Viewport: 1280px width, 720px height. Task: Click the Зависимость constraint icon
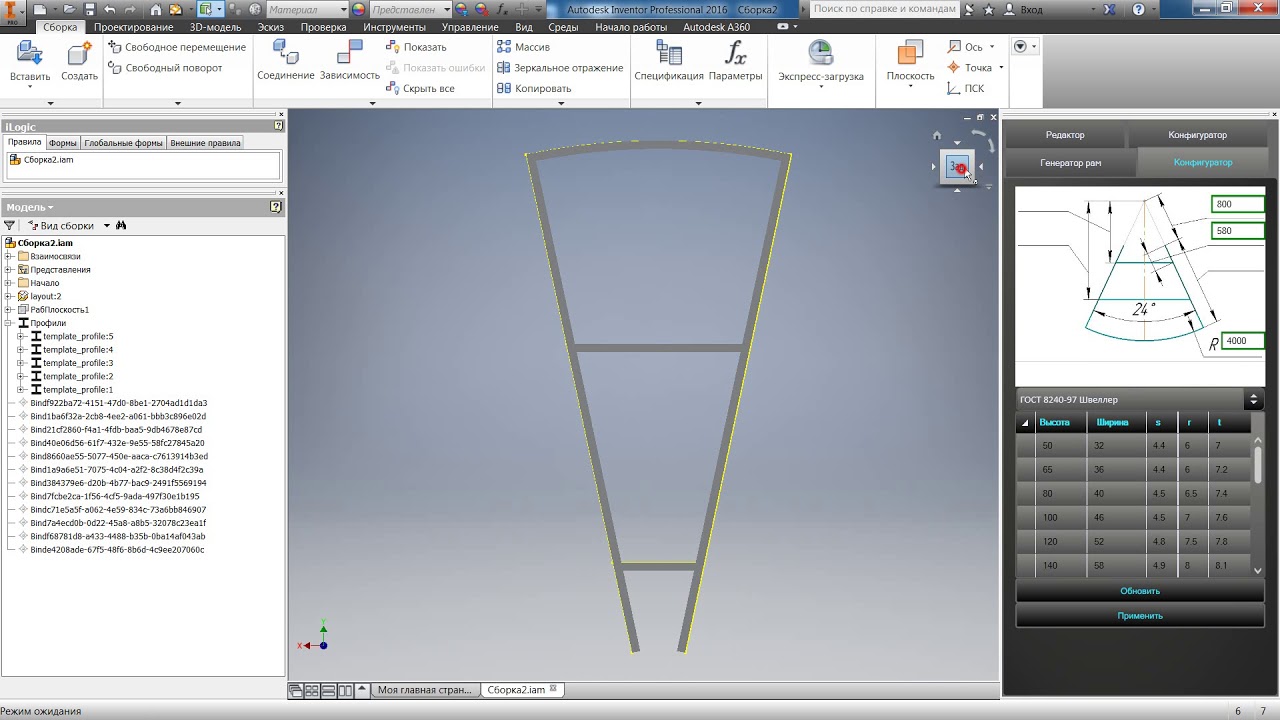point(349,54)
